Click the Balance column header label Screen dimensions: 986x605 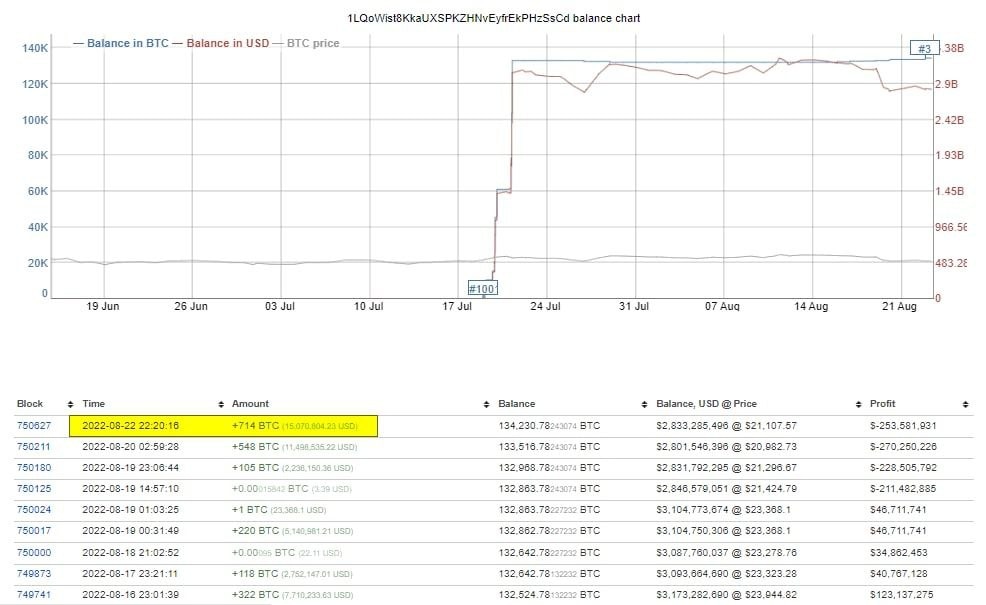click(x=517, y=404)
